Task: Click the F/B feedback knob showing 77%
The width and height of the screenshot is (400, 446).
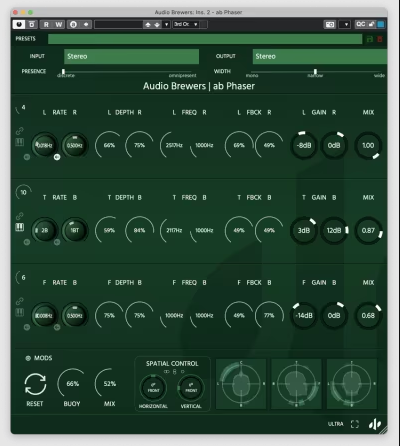Action: (269, 315)
